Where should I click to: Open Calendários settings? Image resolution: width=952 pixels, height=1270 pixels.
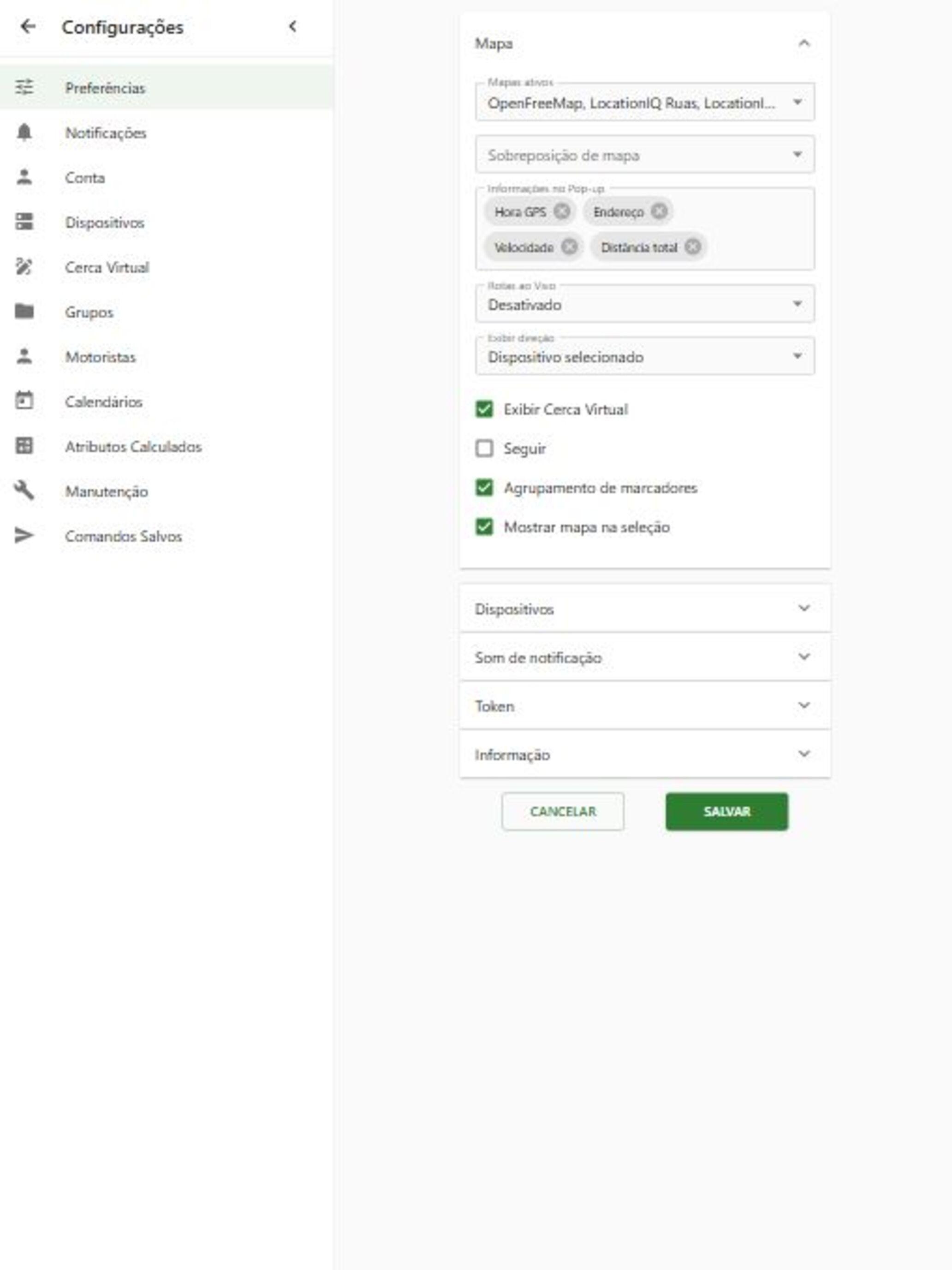pos(167,401)
